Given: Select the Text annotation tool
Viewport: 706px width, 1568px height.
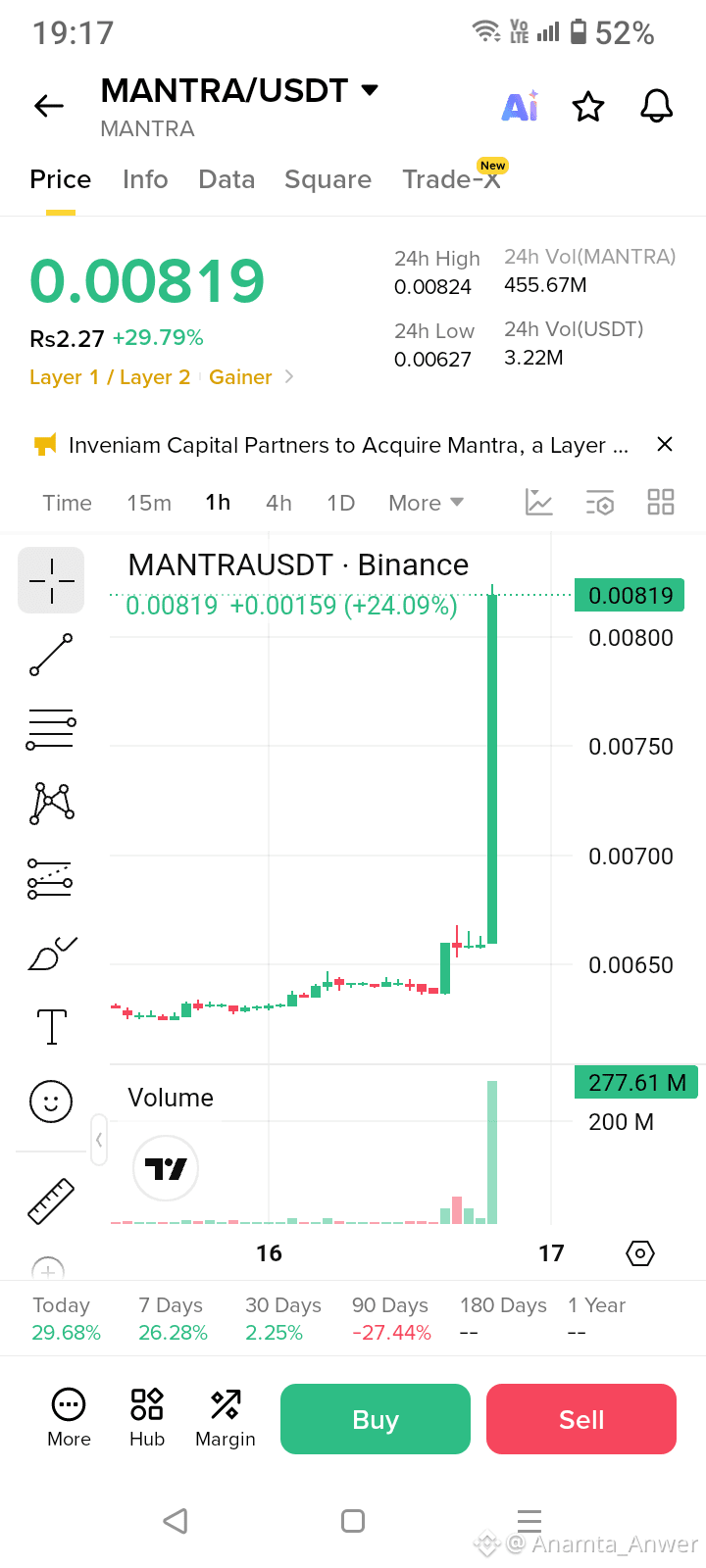Looking at the screenshot, I should 51,1027.
